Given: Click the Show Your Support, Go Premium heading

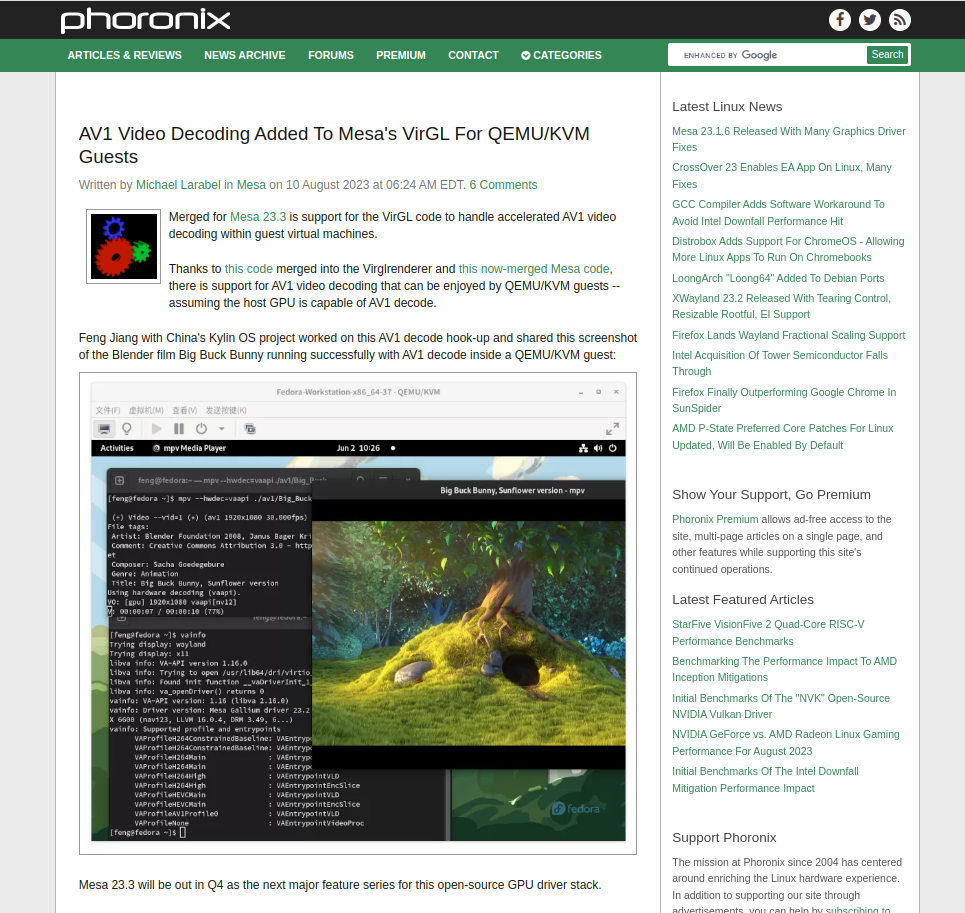Looking at the screenshot, I should point(771,495).
